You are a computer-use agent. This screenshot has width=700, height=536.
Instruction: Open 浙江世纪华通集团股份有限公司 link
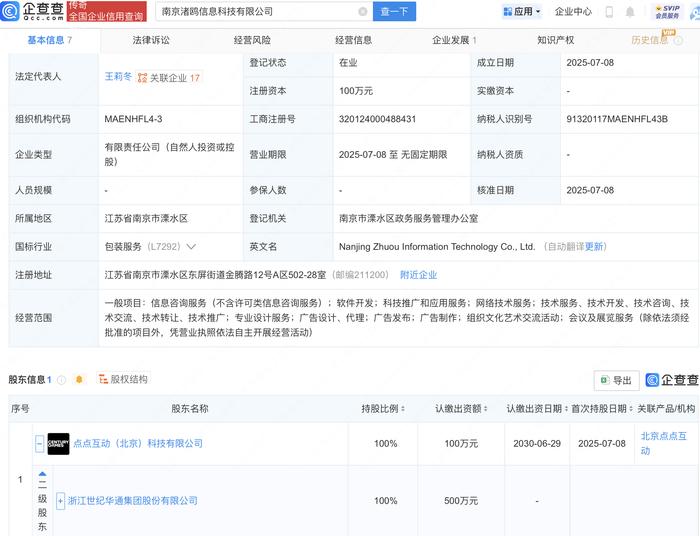coord(133,501)
